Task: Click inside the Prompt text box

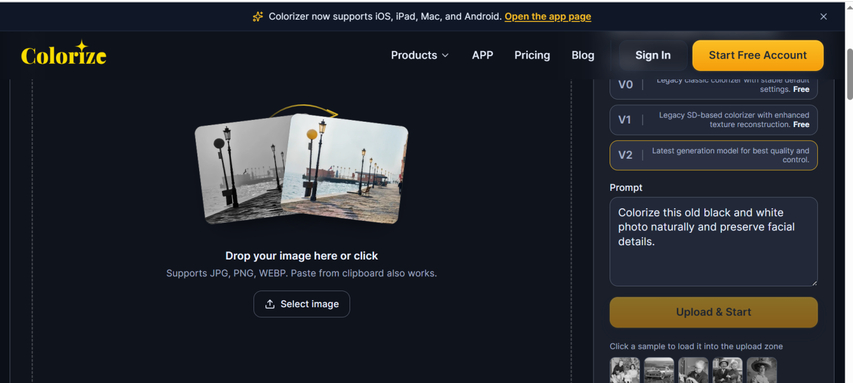Action: [713, 242]
